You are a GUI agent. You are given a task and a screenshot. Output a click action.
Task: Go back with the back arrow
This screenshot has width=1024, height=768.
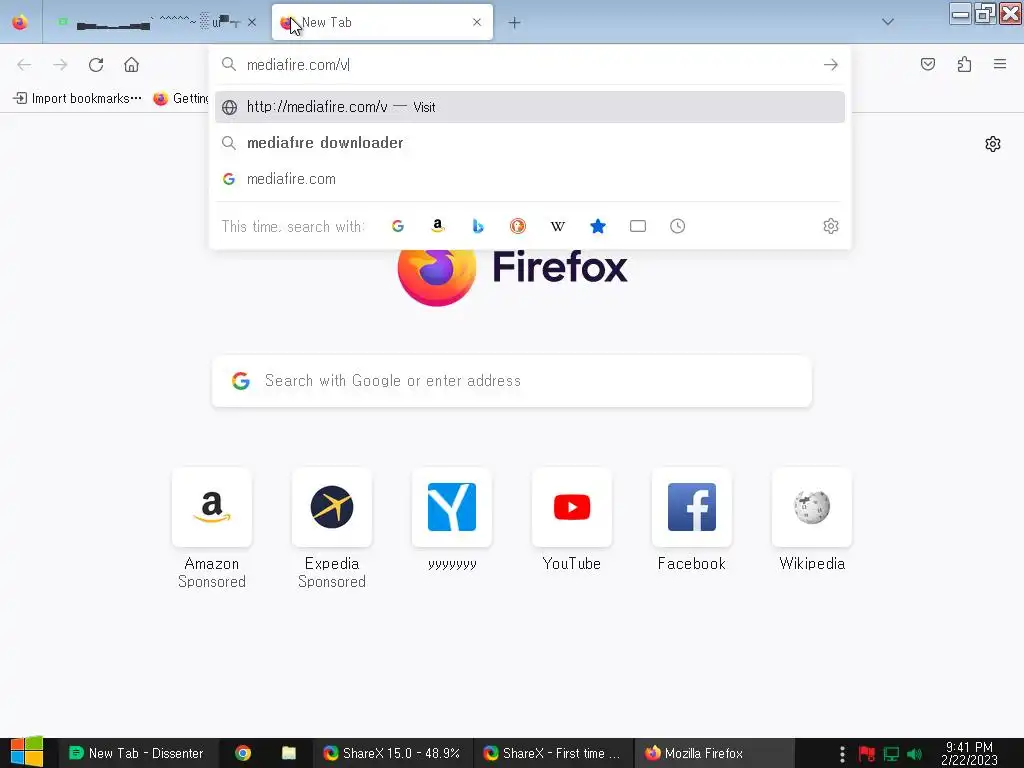(x=24, y=65)
